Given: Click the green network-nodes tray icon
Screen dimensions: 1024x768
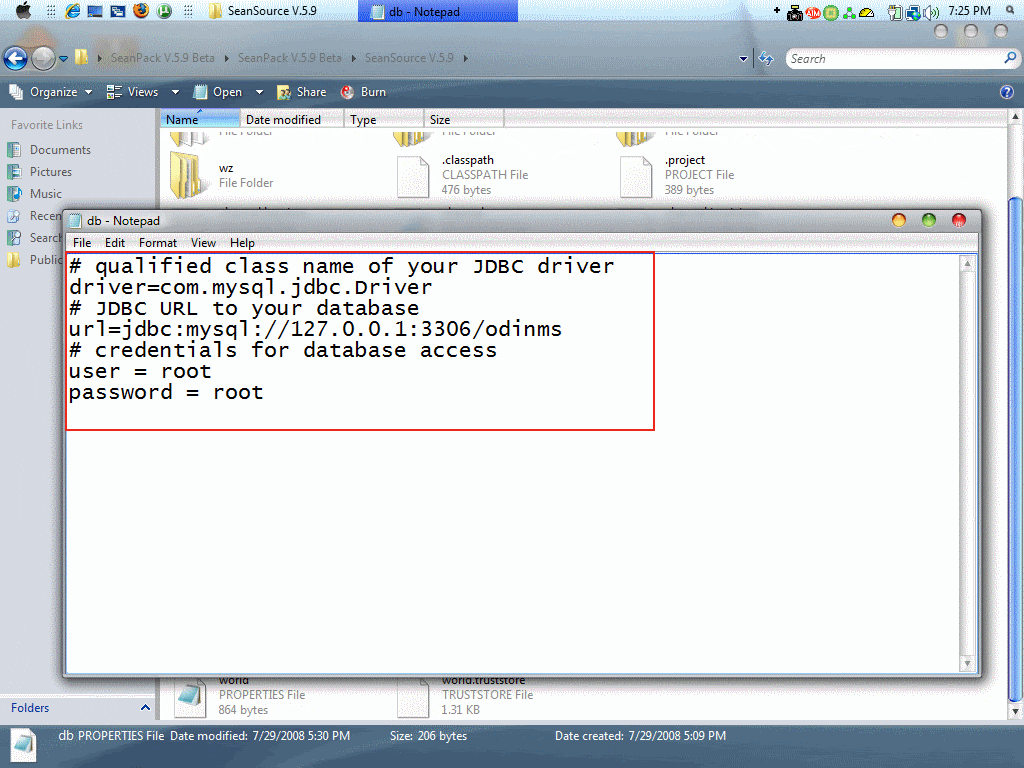Looking at the screenshot, I should pos(848,12).
